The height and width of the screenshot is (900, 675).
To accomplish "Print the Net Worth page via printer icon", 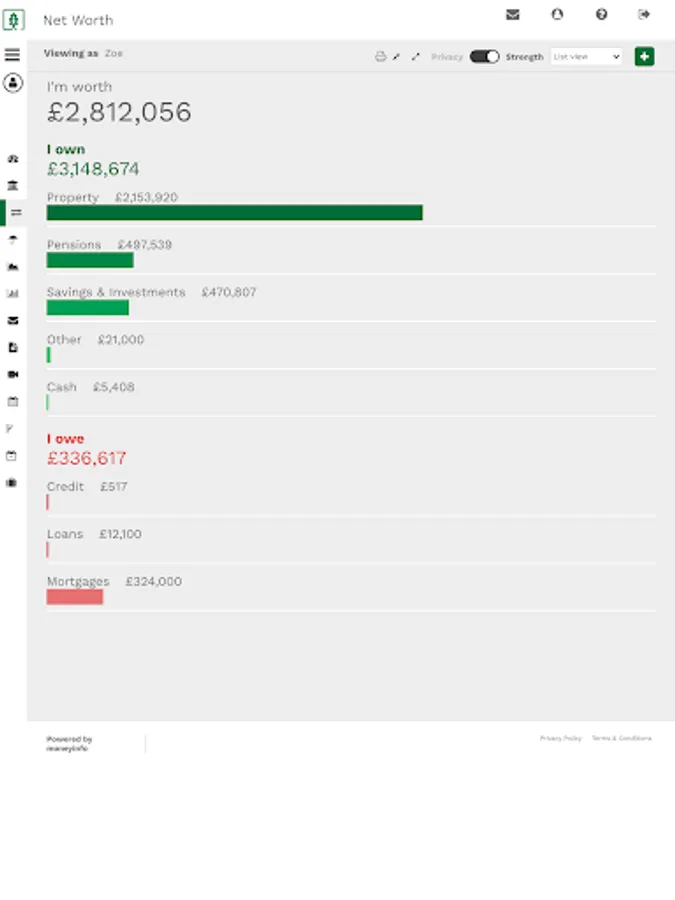I will (381, 56).
